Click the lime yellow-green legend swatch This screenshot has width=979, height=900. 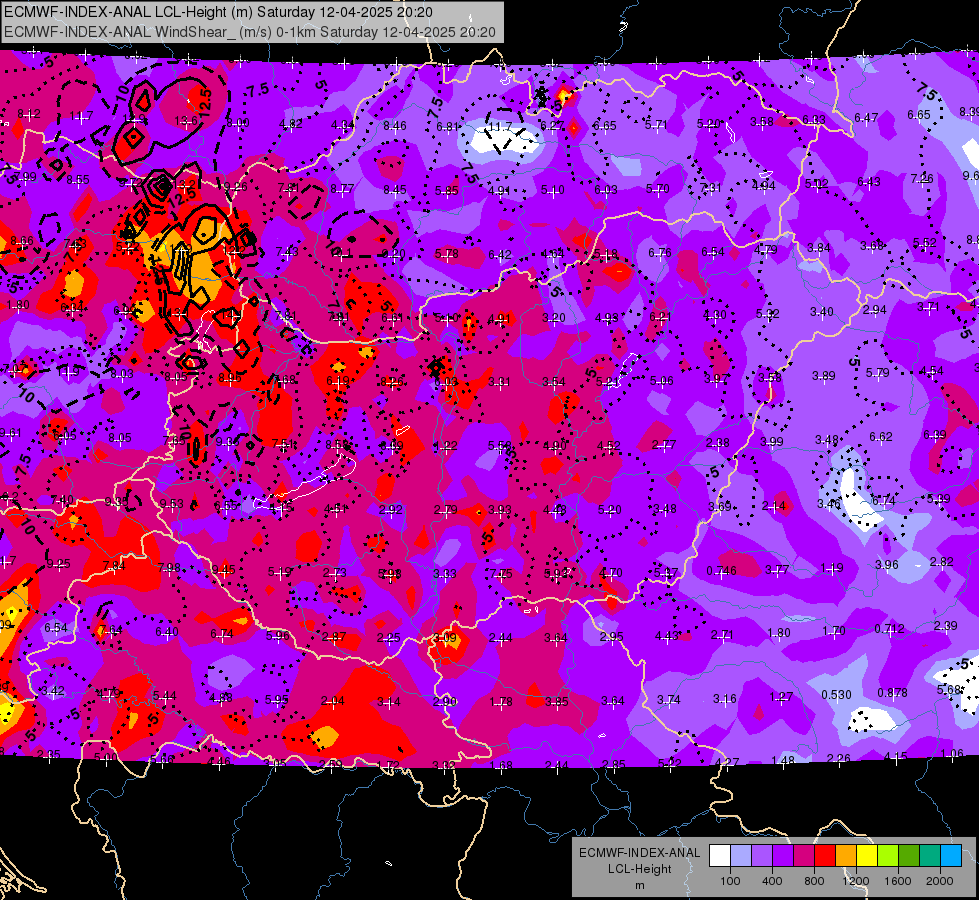coord(888,855)
